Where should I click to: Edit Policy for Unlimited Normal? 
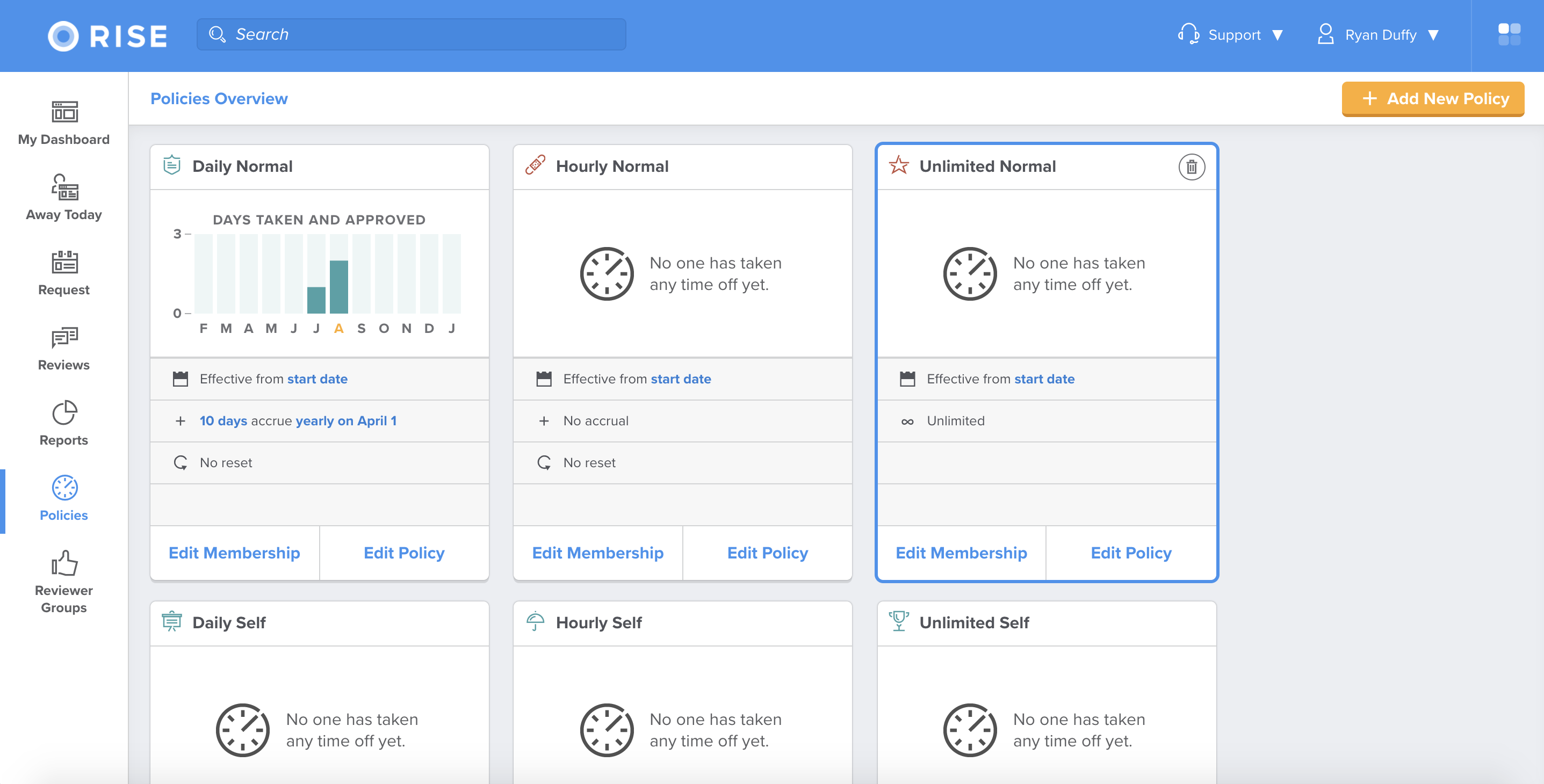[1130, 552]
